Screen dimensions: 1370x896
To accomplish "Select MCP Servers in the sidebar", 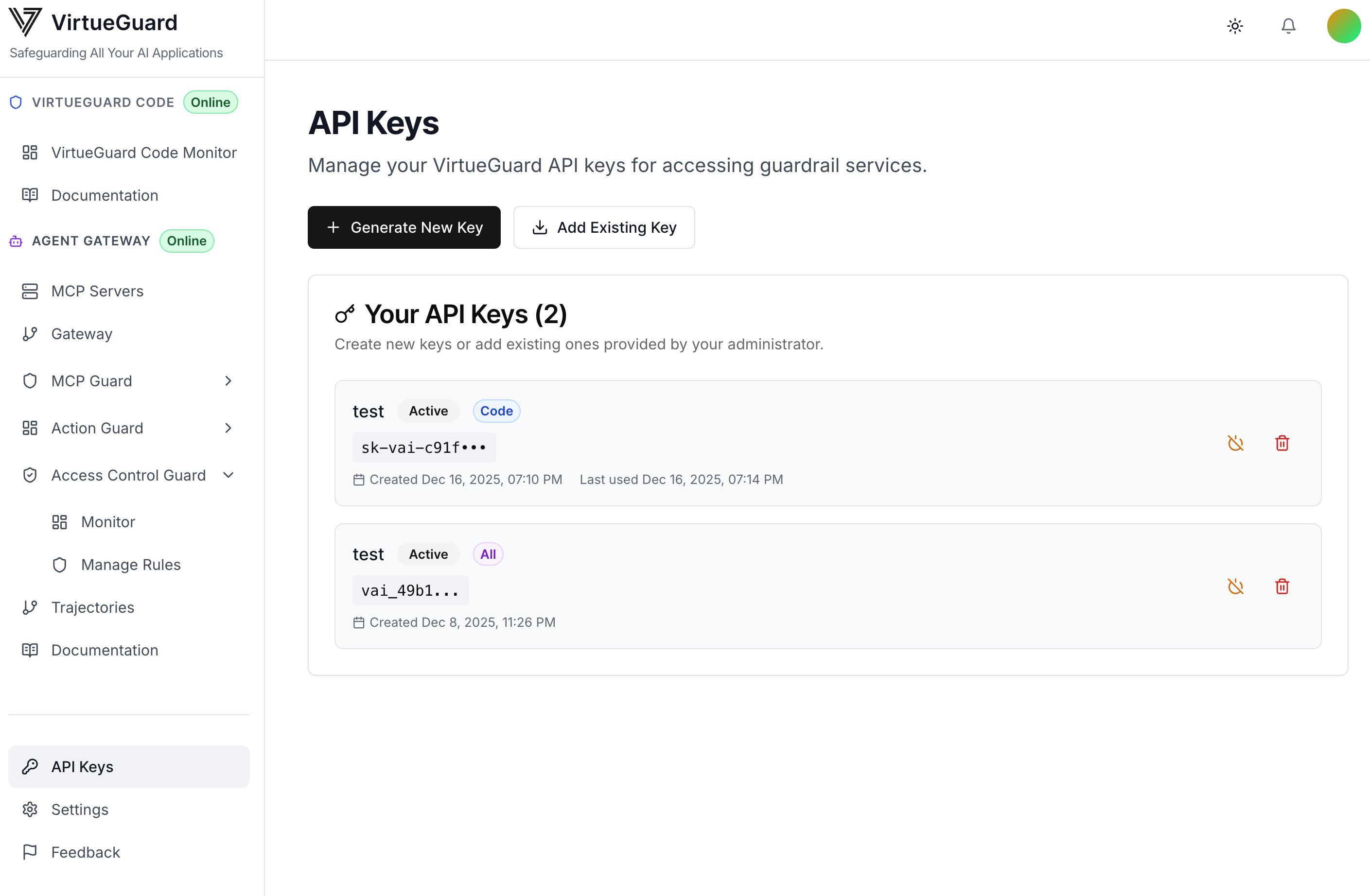I will point(97,291).
